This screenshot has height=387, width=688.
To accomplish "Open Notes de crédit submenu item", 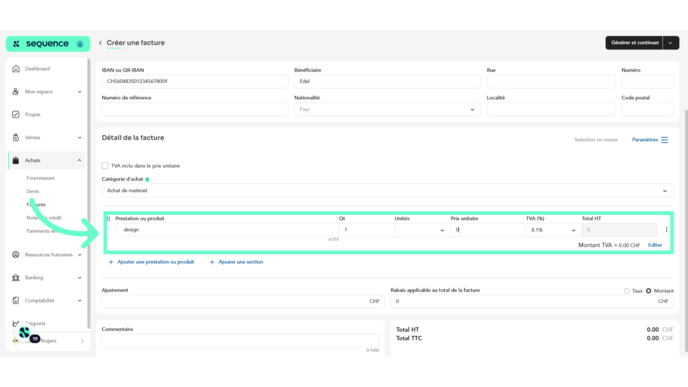I will click(44, 218).
